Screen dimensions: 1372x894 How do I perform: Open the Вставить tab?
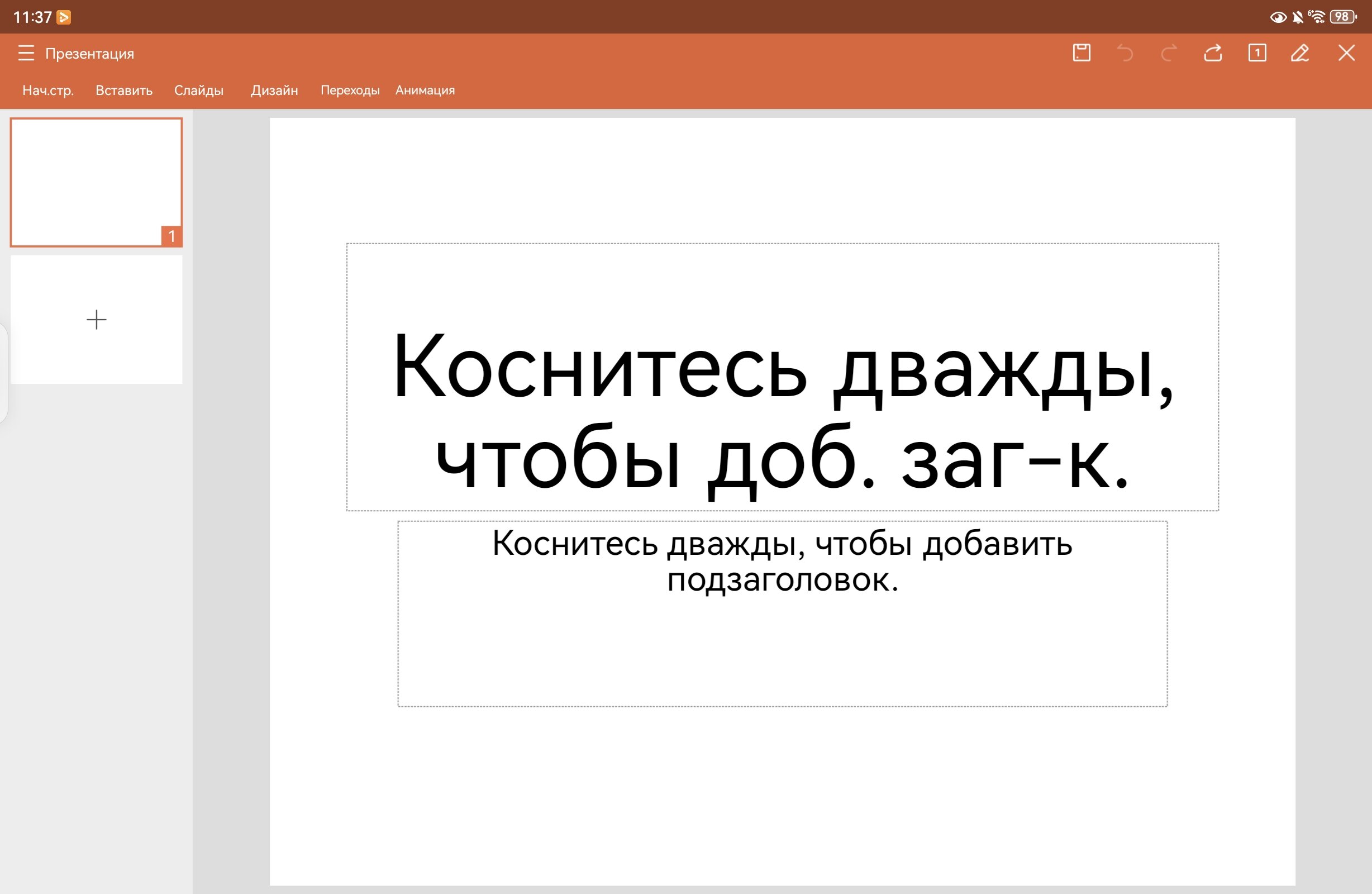pyautogui.click(x=124, y=90)
